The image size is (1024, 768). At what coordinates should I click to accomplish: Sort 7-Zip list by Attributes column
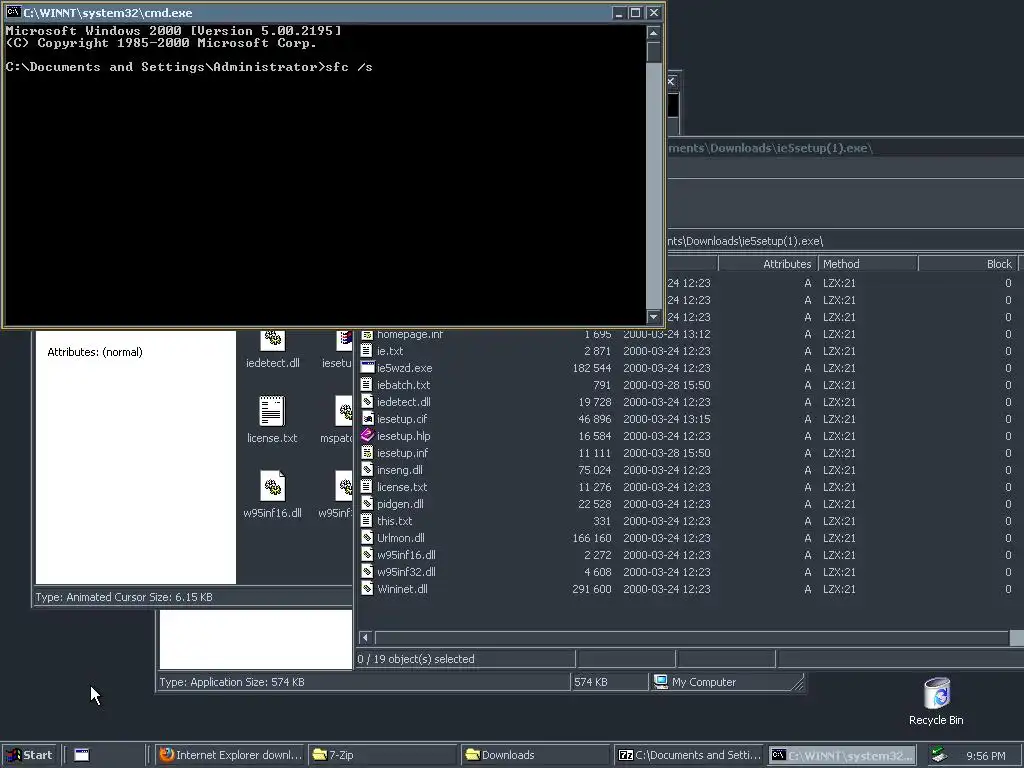768,264
